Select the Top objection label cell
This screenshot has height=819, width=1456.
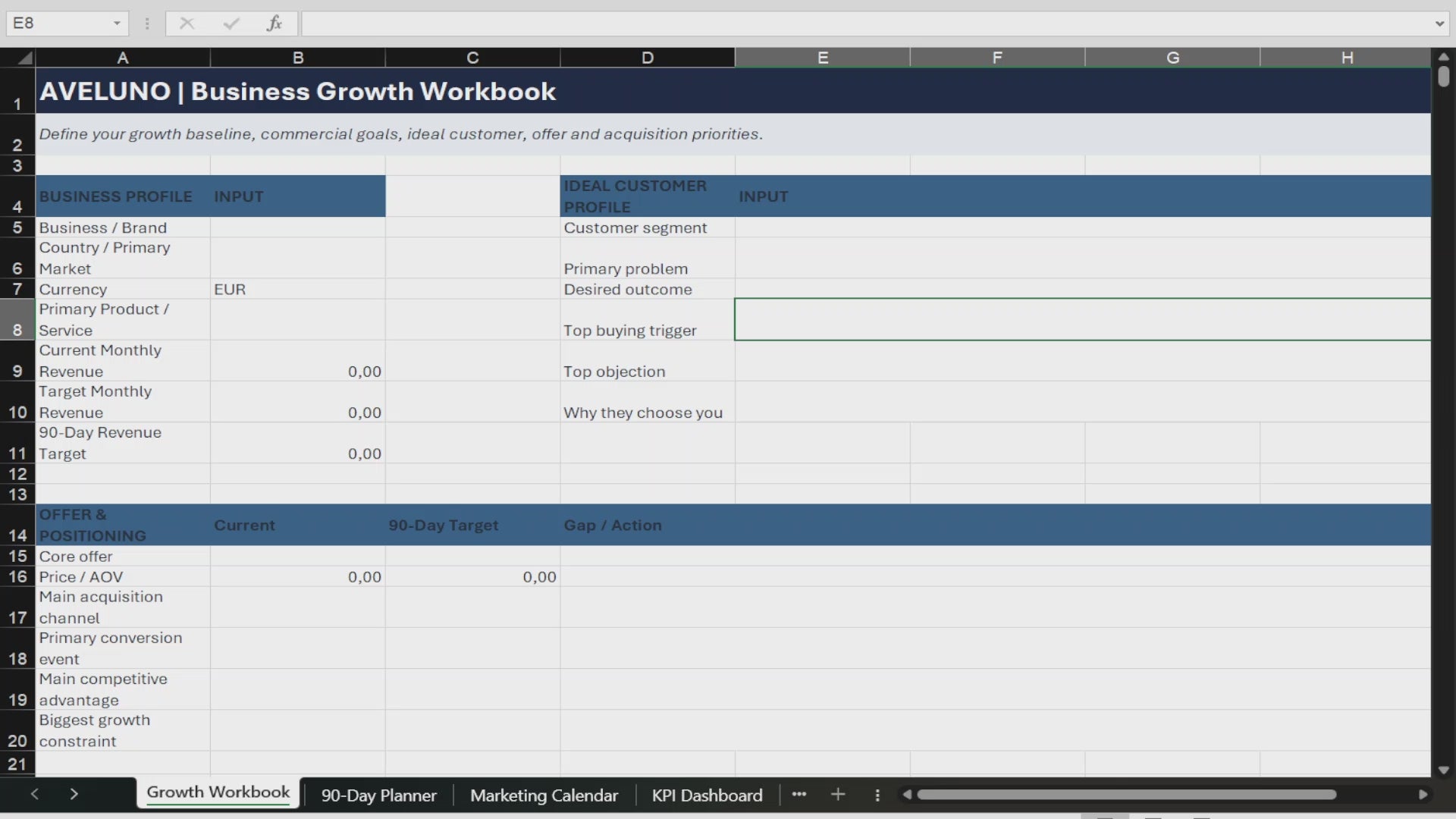[x=648, y=360]
